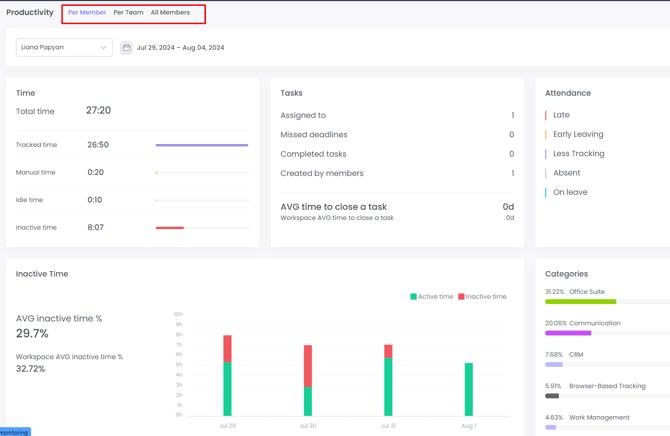Click the red Inactive time progress bar

[170, 228]
